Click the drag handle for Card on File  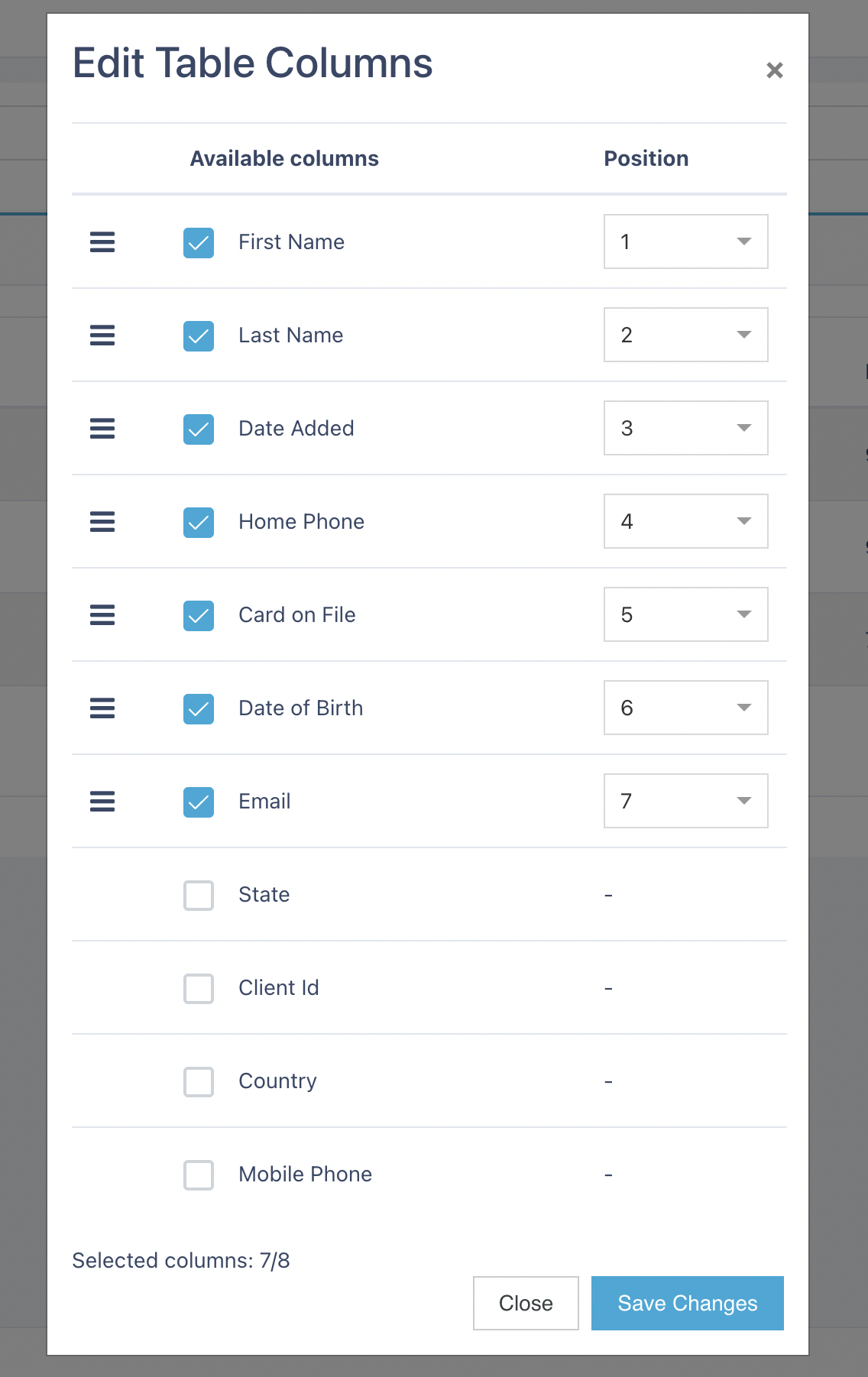tap(102, 615)
